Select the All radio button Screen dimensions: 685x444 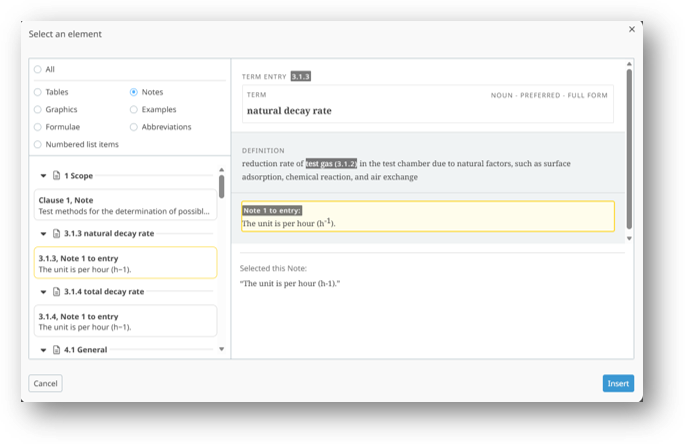point(38,69)
